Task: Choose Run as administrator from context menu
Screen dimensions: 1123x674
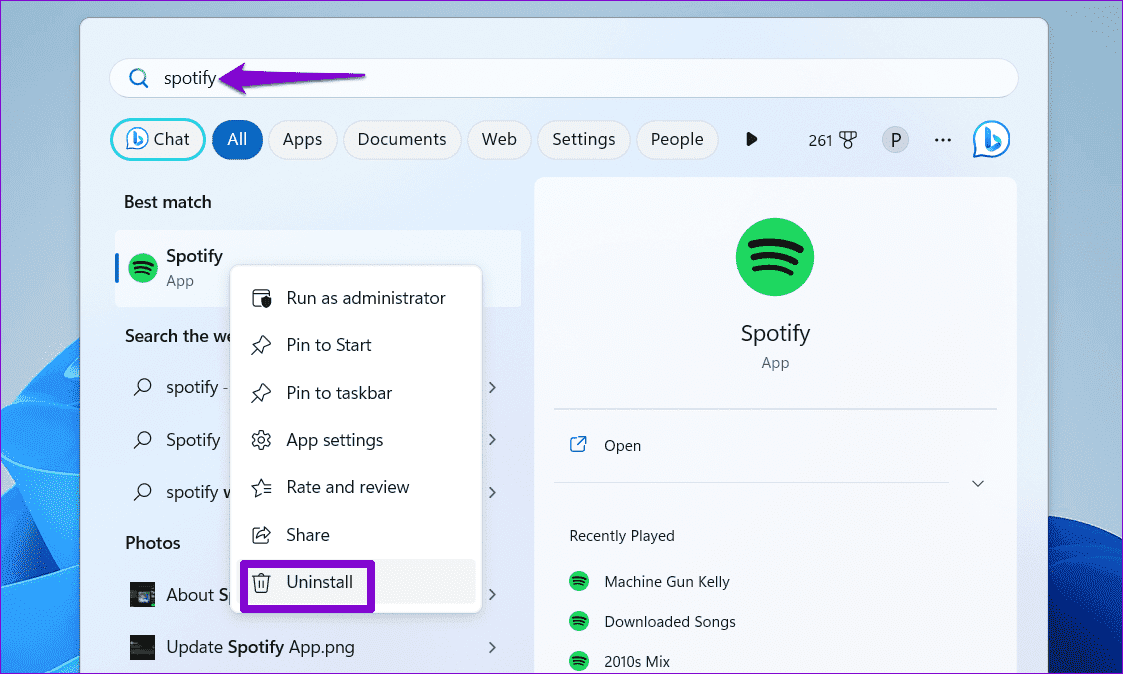Action: coord(356,298)
